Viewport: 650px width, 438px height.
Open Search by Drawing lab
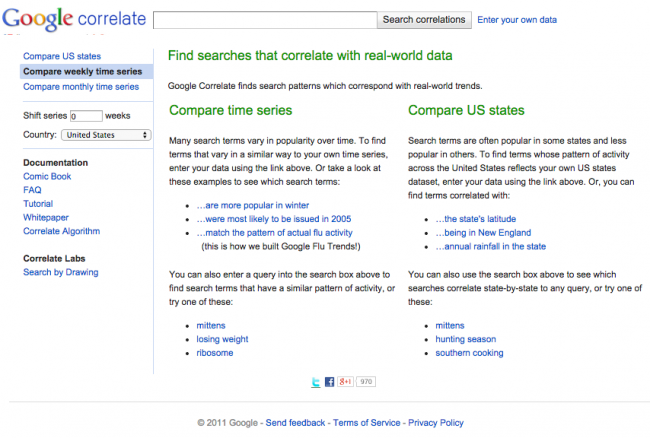[x=61, y=272]
